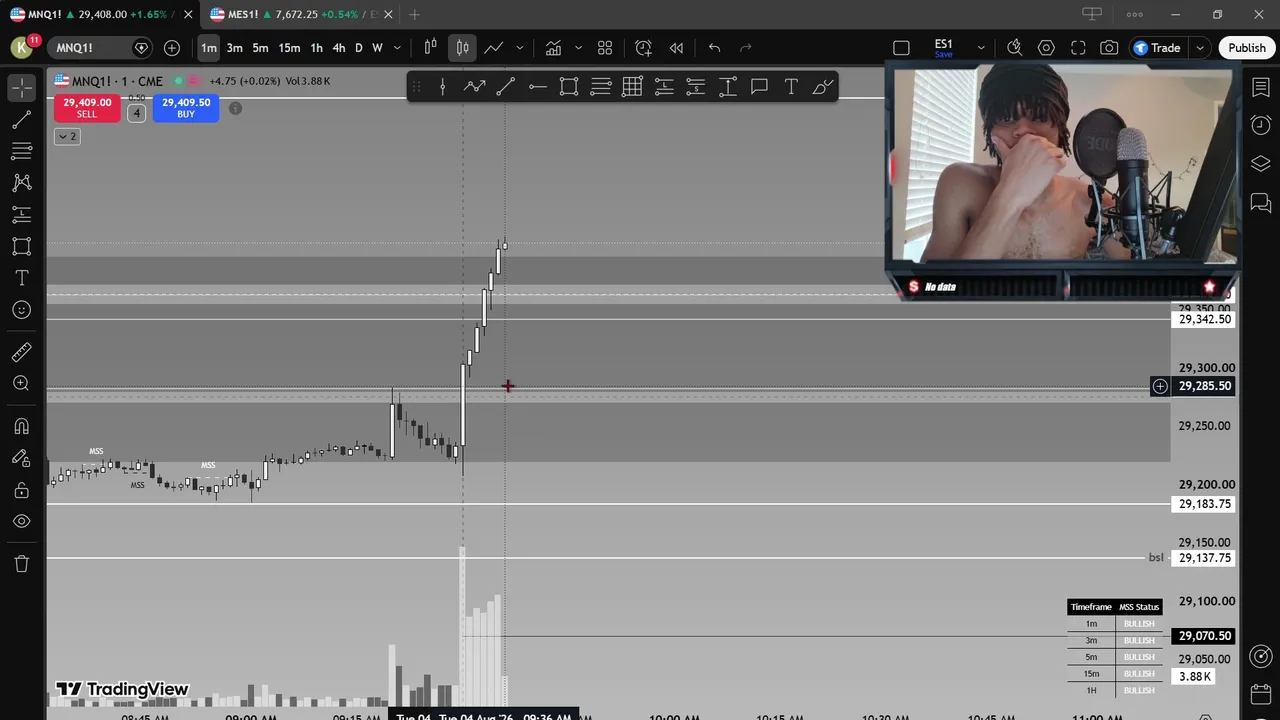Click the Trade button
This screenshot has width=1280, height=720.
tap(1157, 48)
